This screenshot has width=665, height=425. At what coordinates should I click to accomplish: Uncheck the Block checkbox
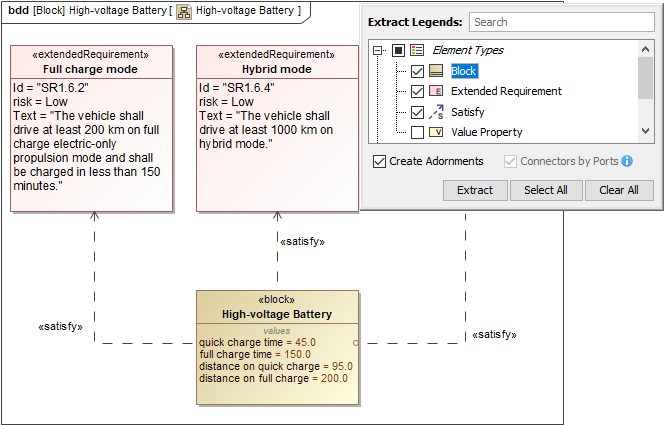coord(417,71)
